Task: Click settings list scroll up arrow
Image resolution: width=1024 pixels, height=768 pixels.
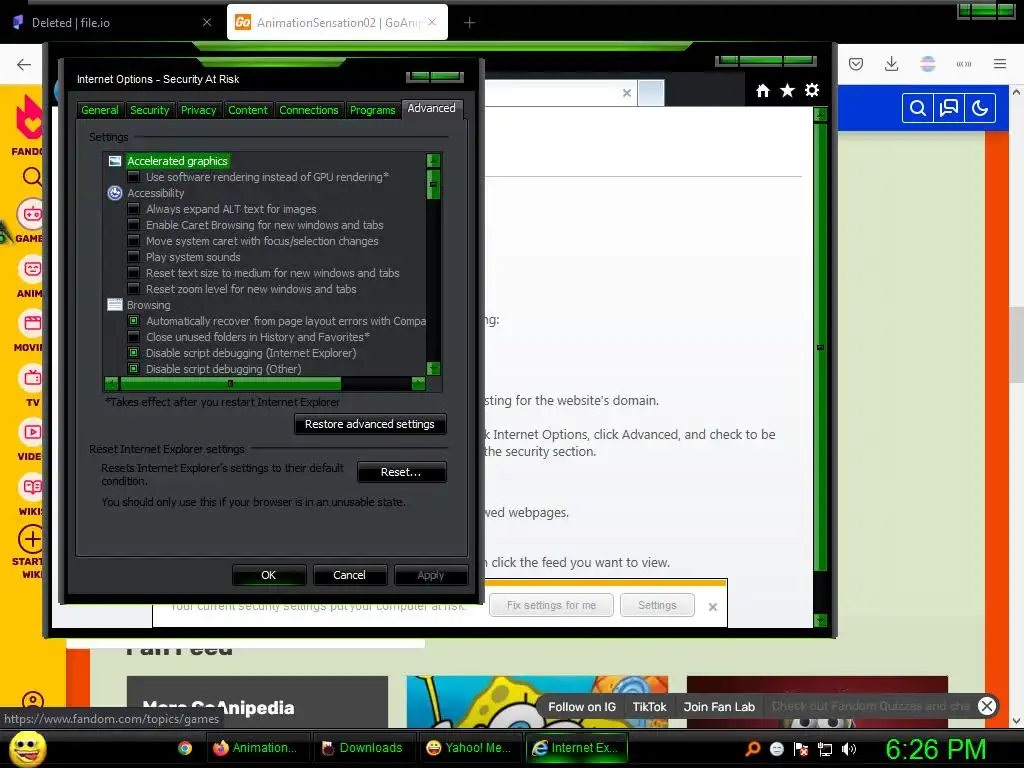Action: (433, 161)
